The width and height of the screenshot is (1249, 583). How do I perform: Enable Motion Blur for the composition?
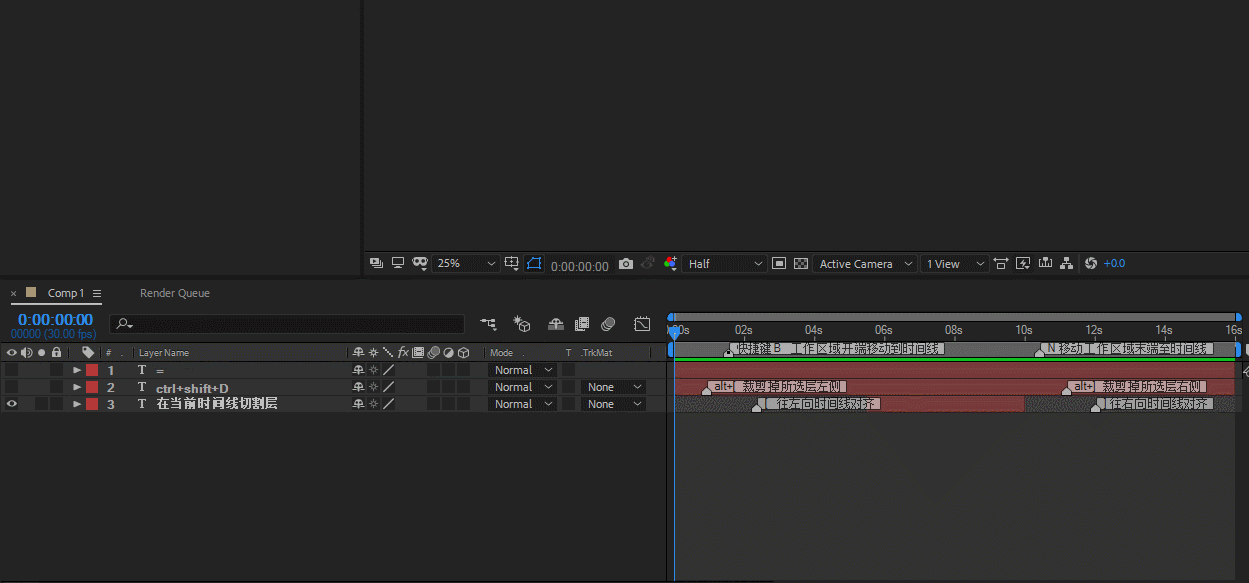[608, 324]
